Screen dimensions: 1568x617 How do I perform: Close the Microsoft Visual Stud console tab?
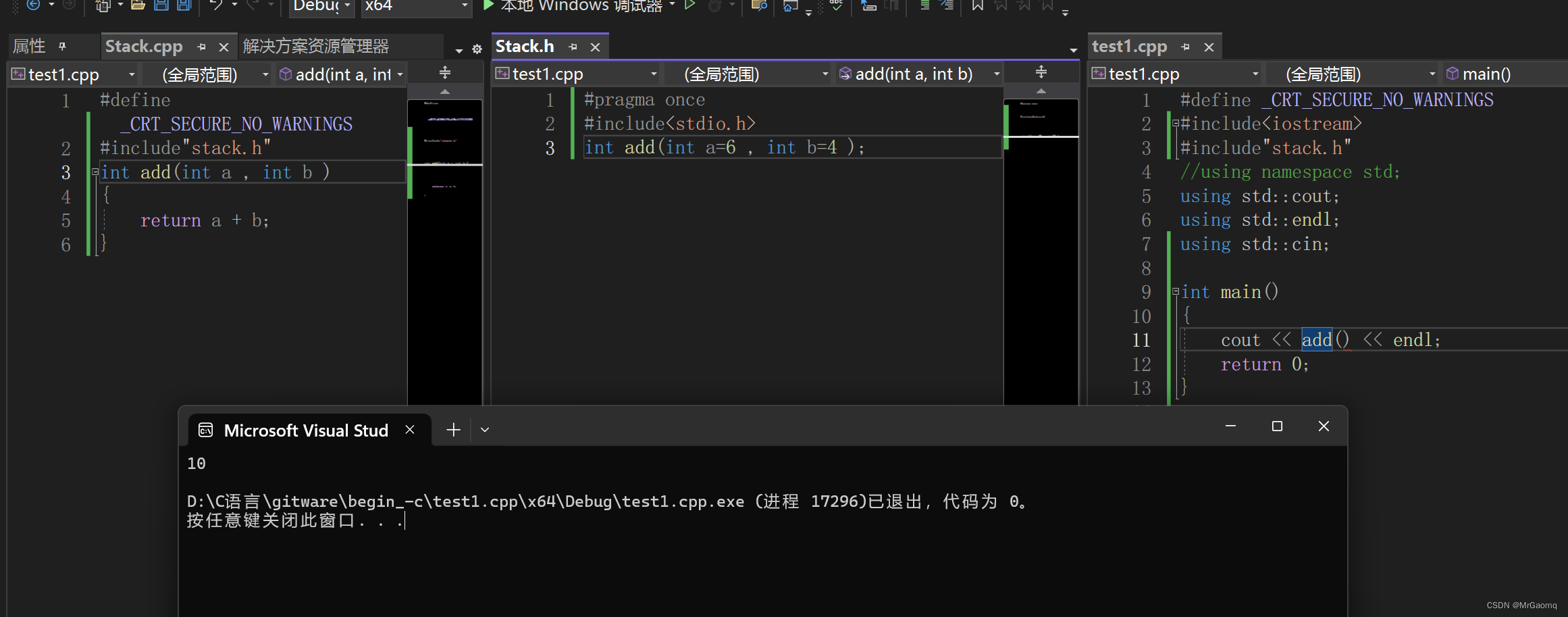pos(410,430)
